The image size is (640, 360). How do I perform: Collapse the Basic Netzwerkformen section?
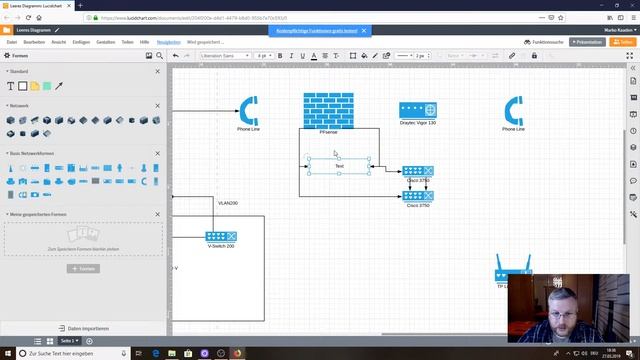tap(7, 153)
